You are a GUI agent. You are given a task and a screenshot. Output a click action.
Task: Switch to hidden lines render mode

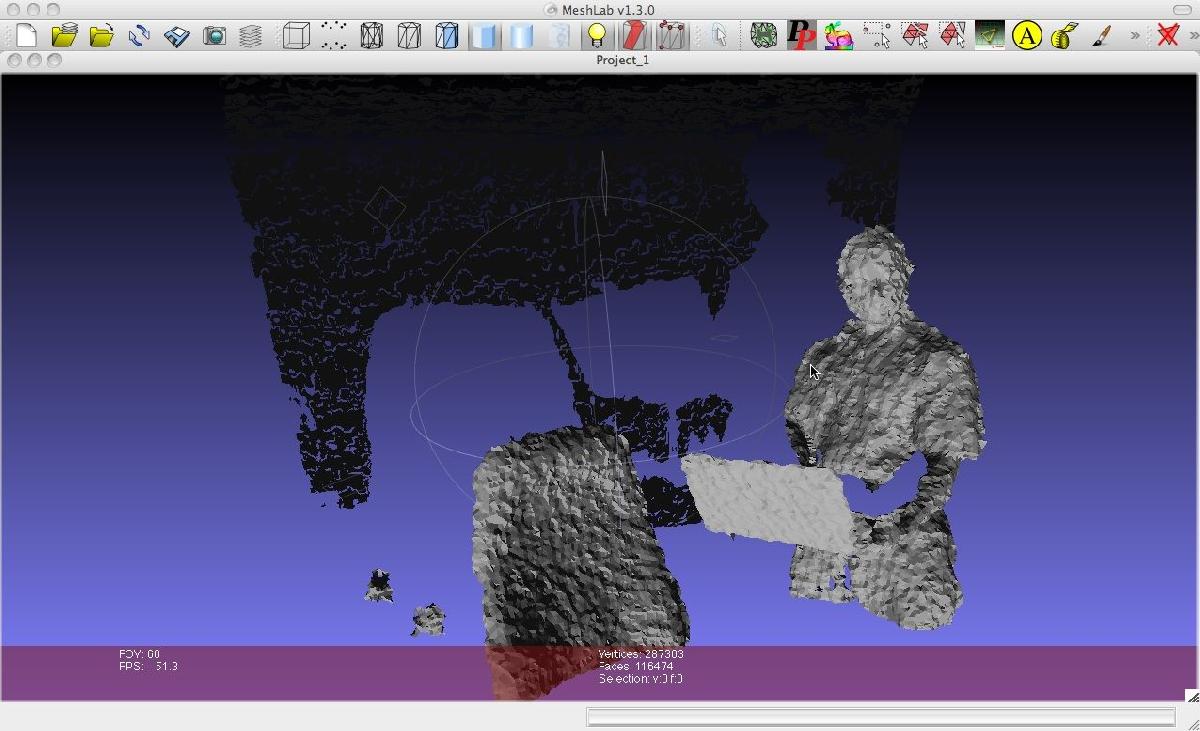click(x=409, y=36)
